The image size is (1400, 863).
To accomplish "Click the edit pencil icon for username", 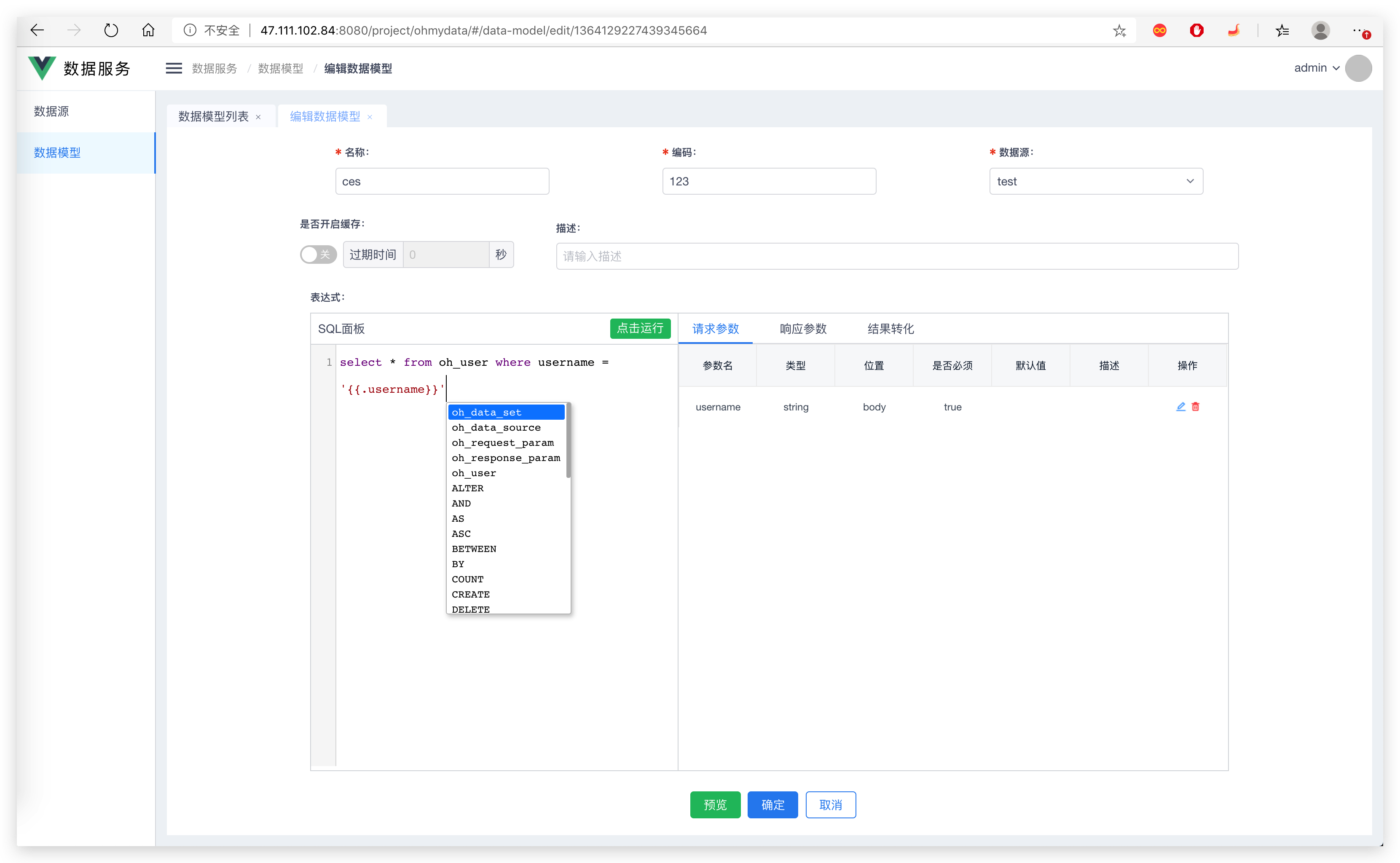I will [x=1180, y=407].
